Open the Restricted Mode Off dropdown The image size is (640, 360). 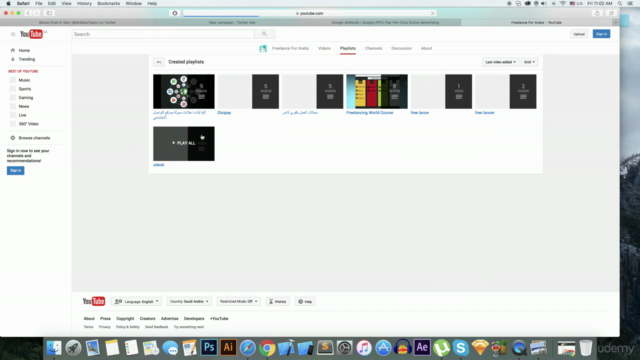coord(238,302)
